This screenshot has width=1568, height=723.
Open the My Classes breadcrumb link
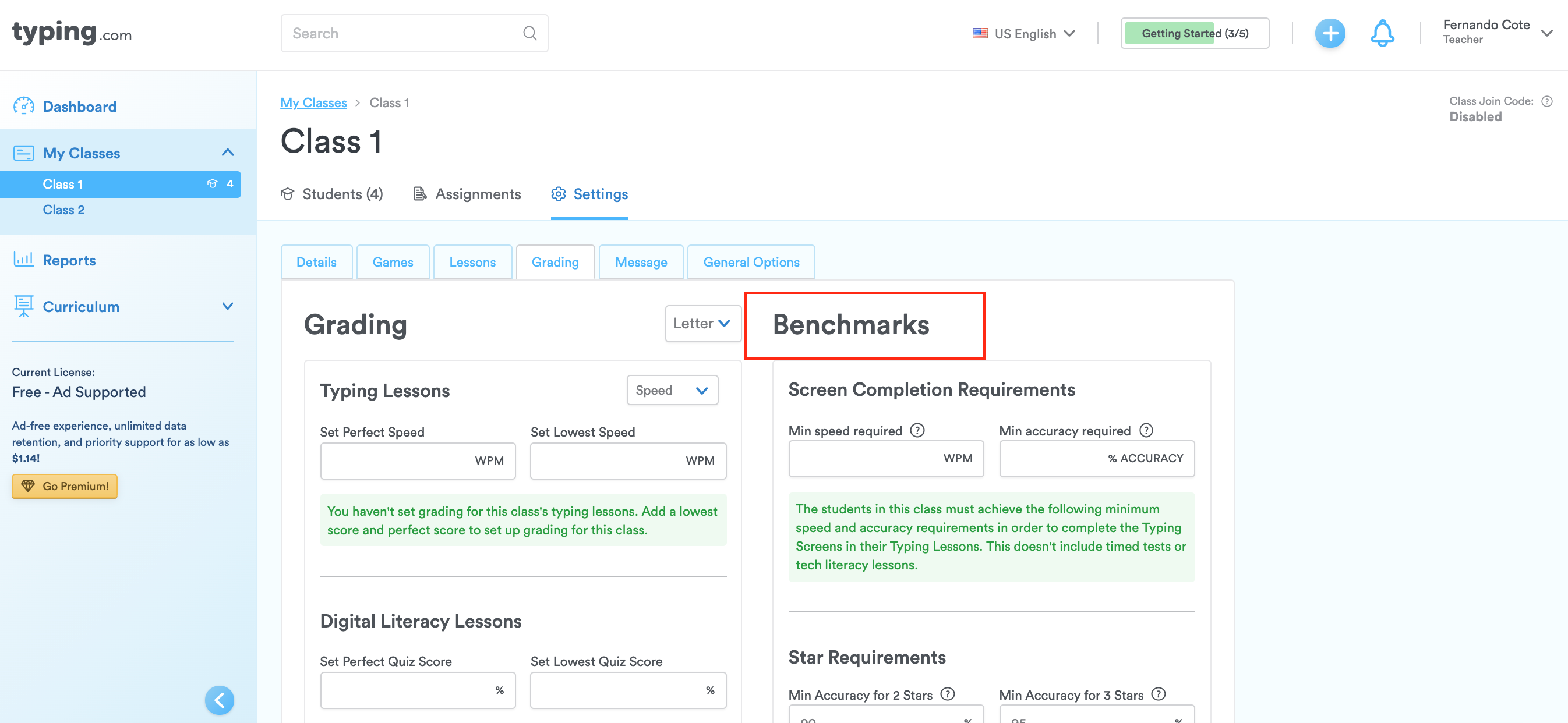point(313,102)
